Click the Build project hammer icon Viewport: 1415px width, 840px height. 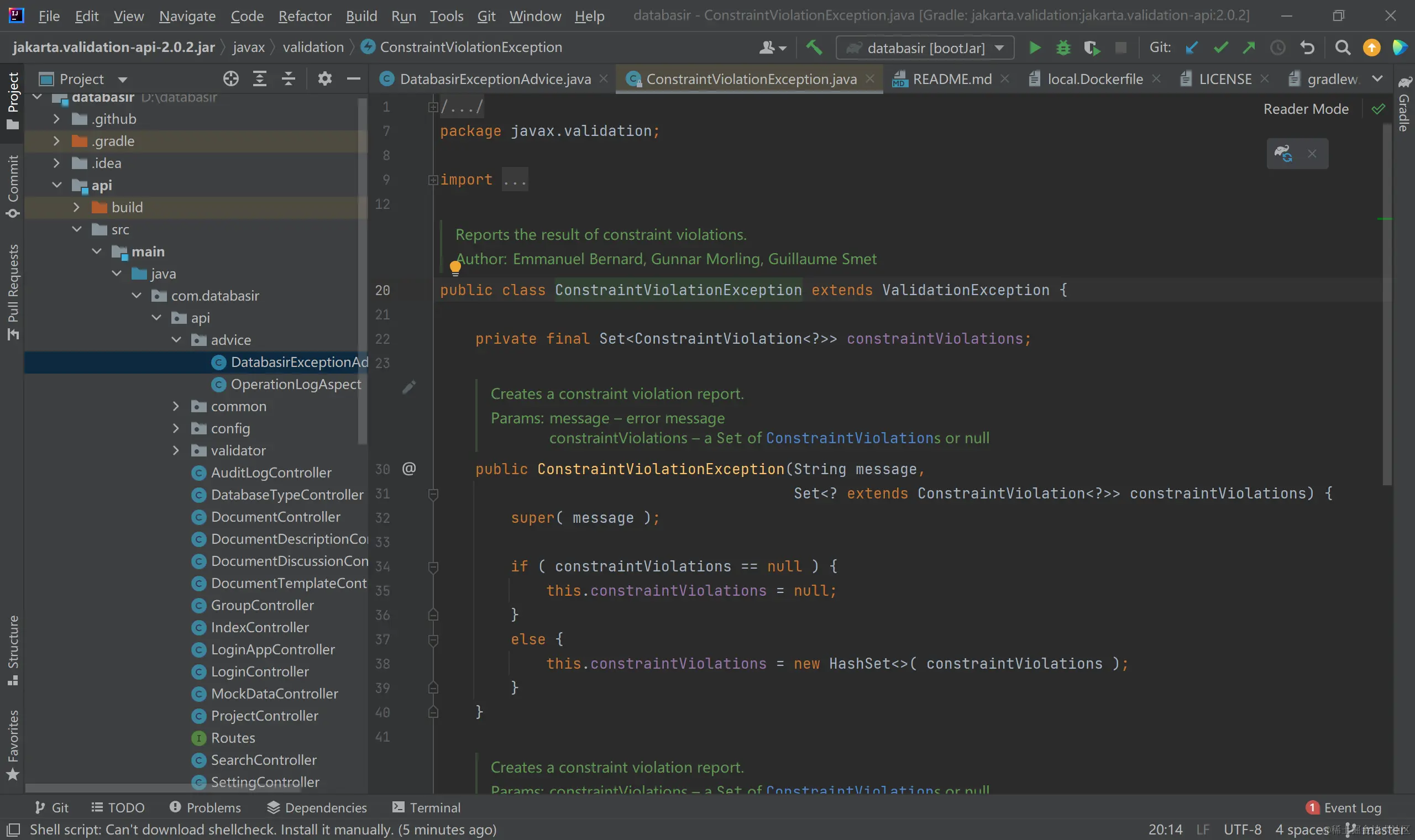(x=814, y=48)
